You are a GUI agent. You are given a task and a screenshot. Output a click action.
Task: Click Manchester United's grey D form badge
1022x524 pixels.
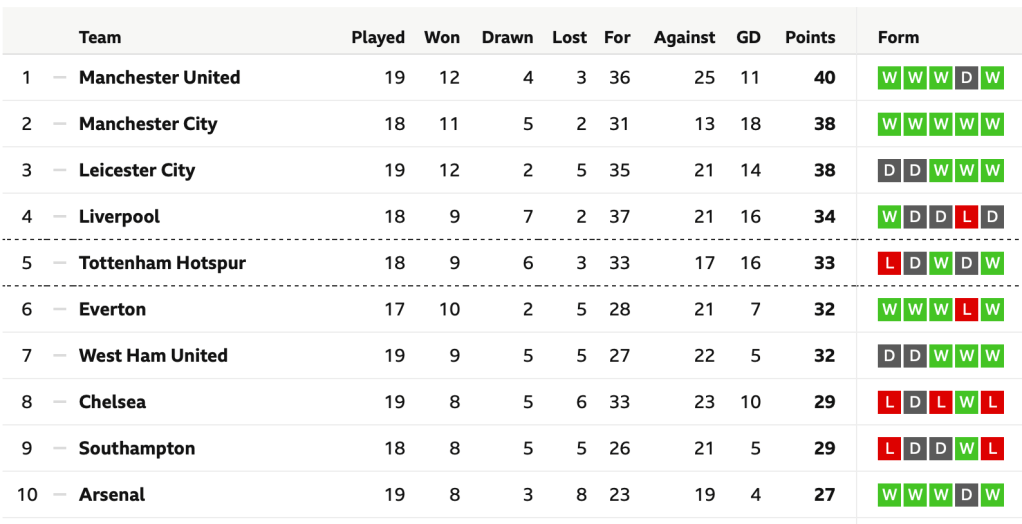(966, 78)
